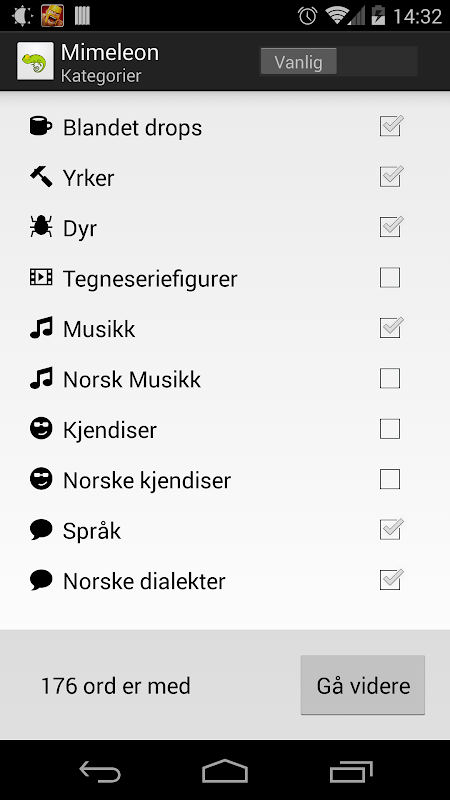This screenshot has width=450, height=800.
Task: Tap the hammer icon next to Yrker
Action: click(41, 177)
